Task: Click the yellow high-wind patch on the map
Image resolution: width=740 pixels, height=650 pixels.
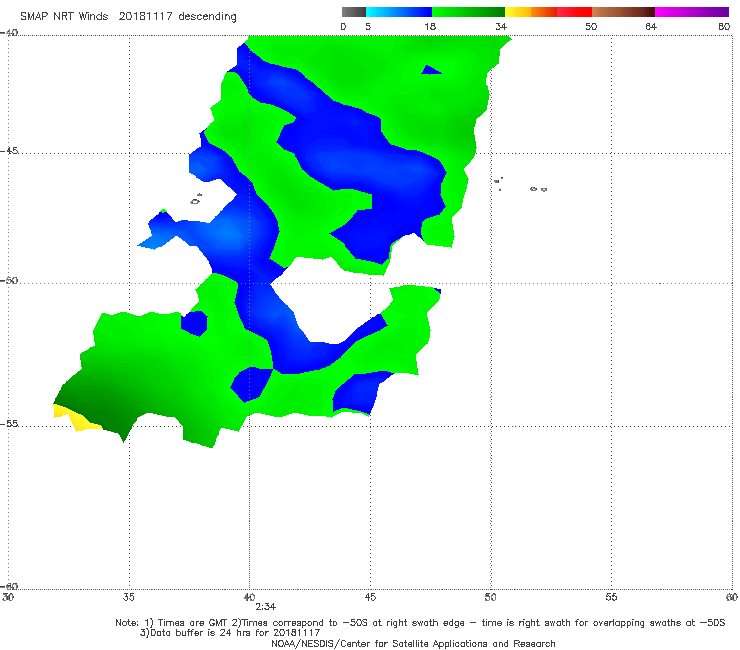Action: coord(76,418)
